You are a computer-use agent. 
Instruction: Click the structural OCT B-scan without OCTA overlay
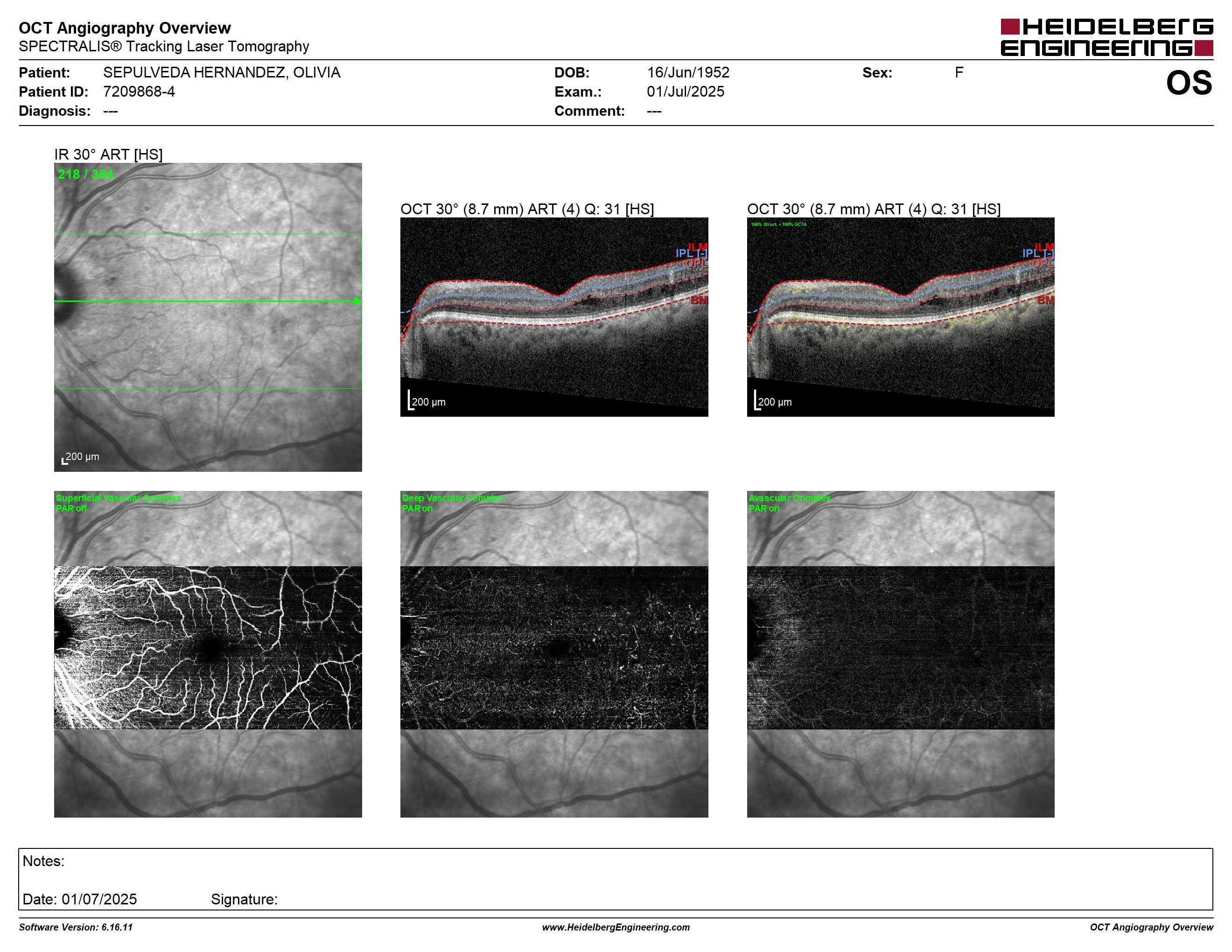(554, 317)
